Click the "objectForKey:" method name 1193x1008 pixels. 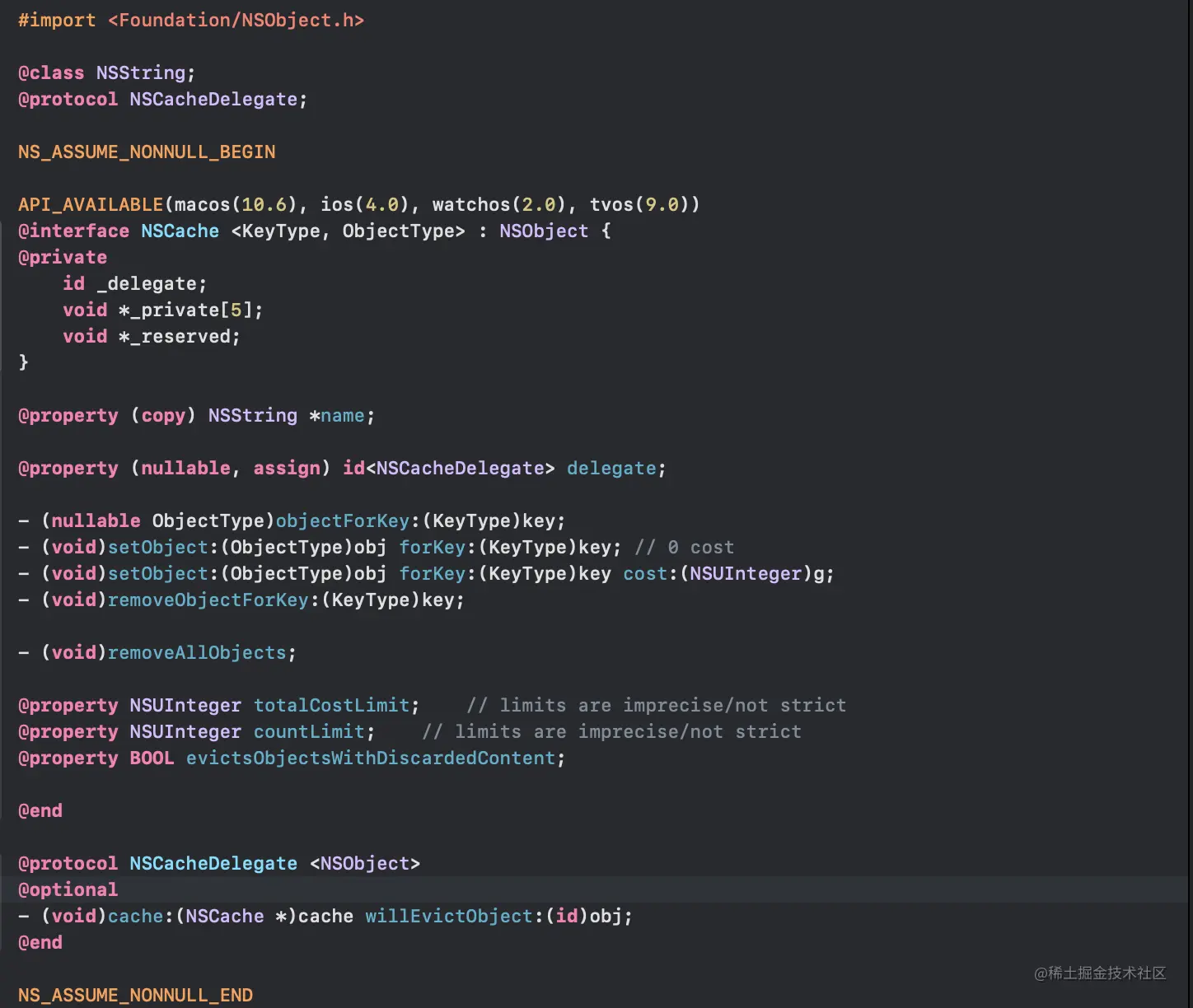tap(348, 520)
